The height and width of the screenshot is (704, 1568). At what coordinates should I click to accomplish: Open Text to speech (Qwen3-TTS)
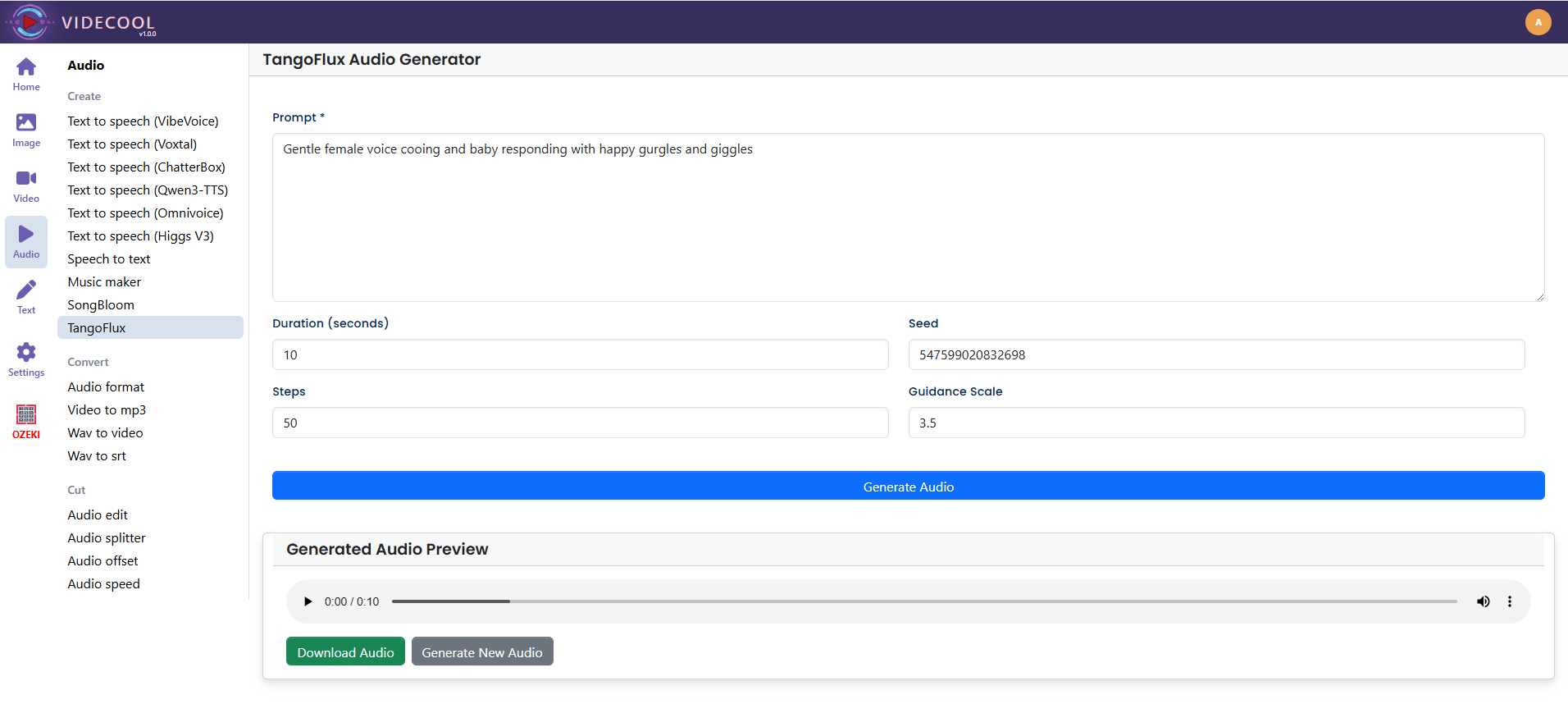coord(148,190)
